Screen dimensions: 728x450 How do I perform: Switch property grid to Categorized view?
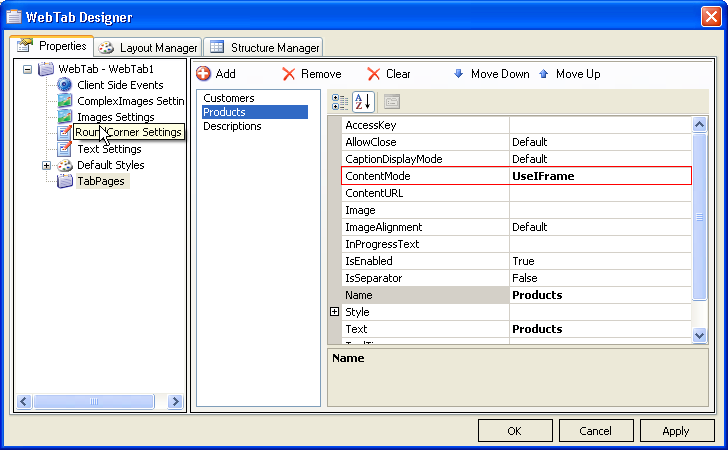pos(340,101)
